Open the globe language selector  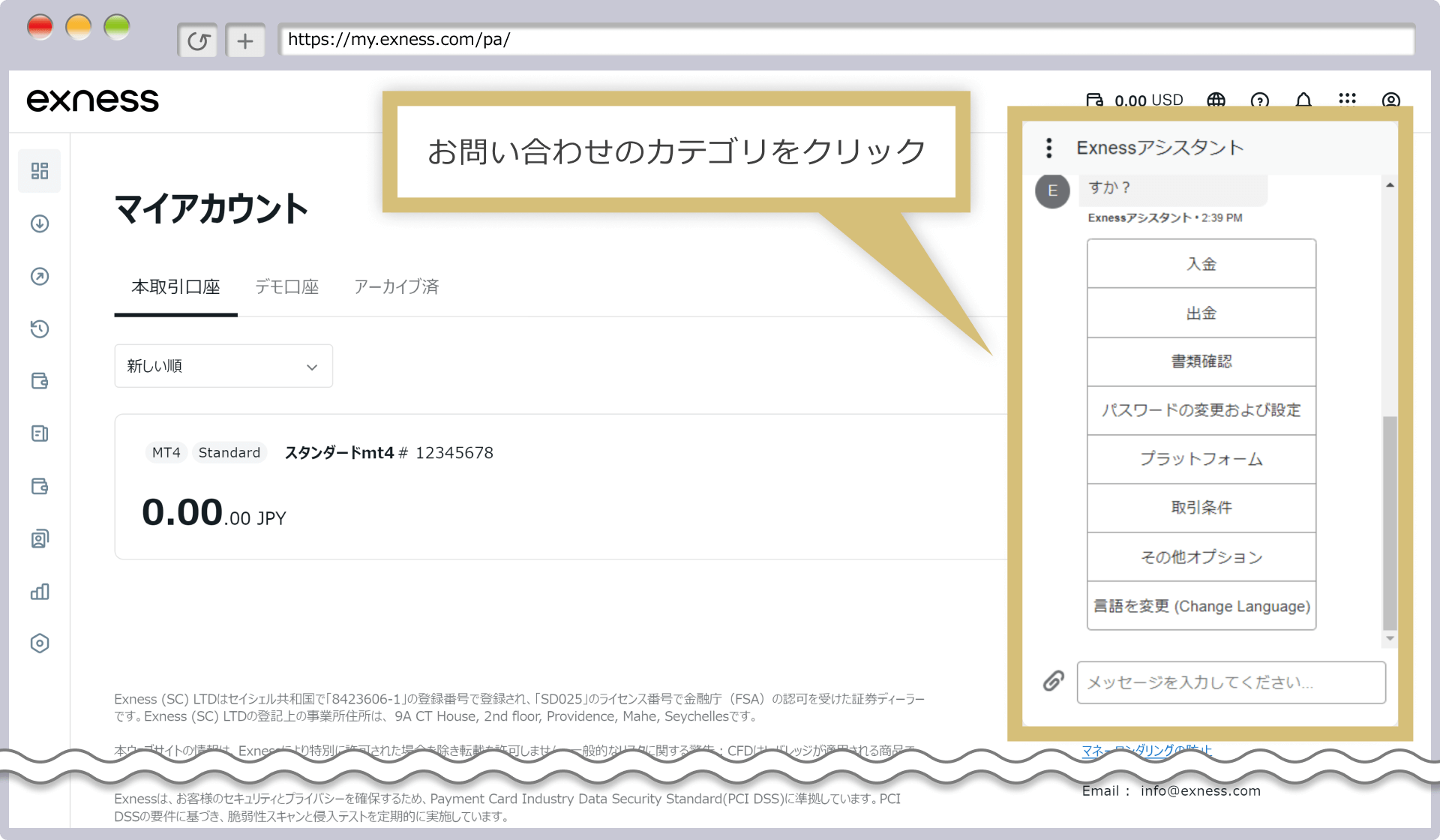1216,100
